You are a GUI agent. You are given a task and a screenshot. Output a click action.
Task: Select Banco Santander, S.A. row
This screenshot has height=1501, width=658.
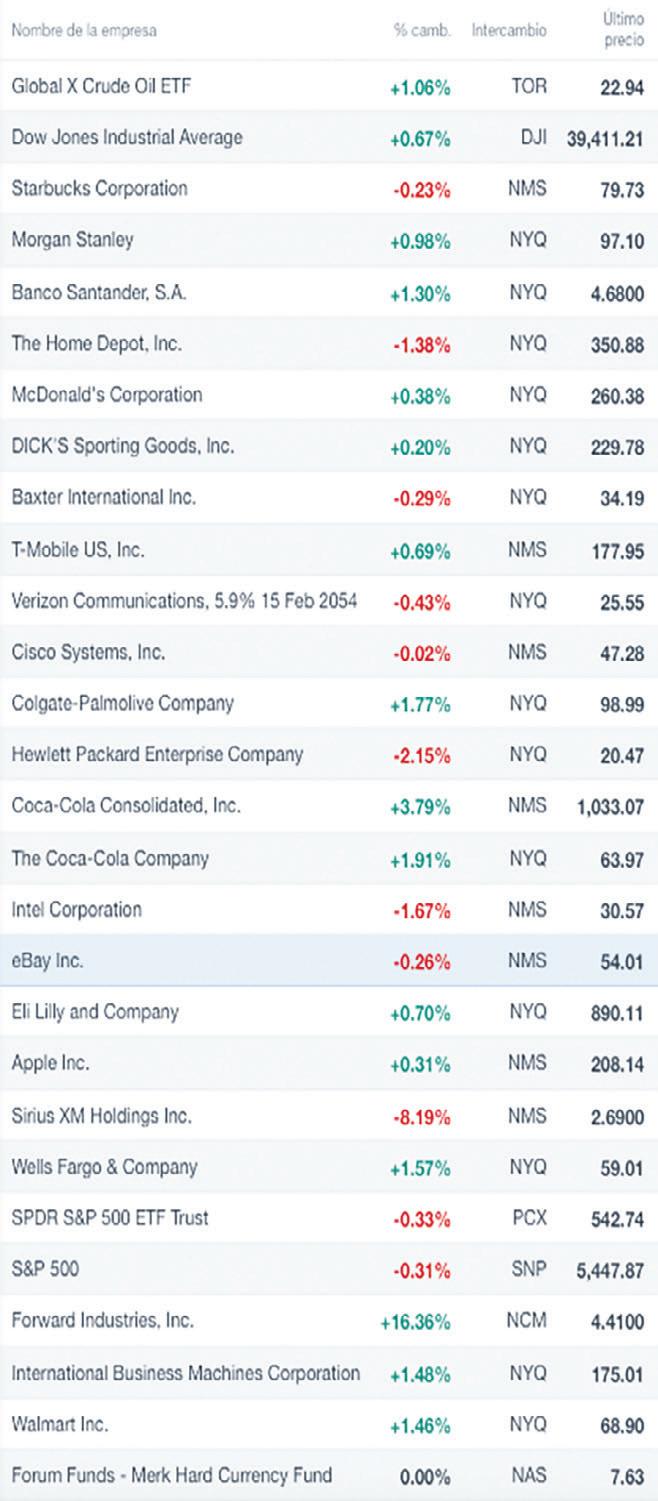coord(99,292)
